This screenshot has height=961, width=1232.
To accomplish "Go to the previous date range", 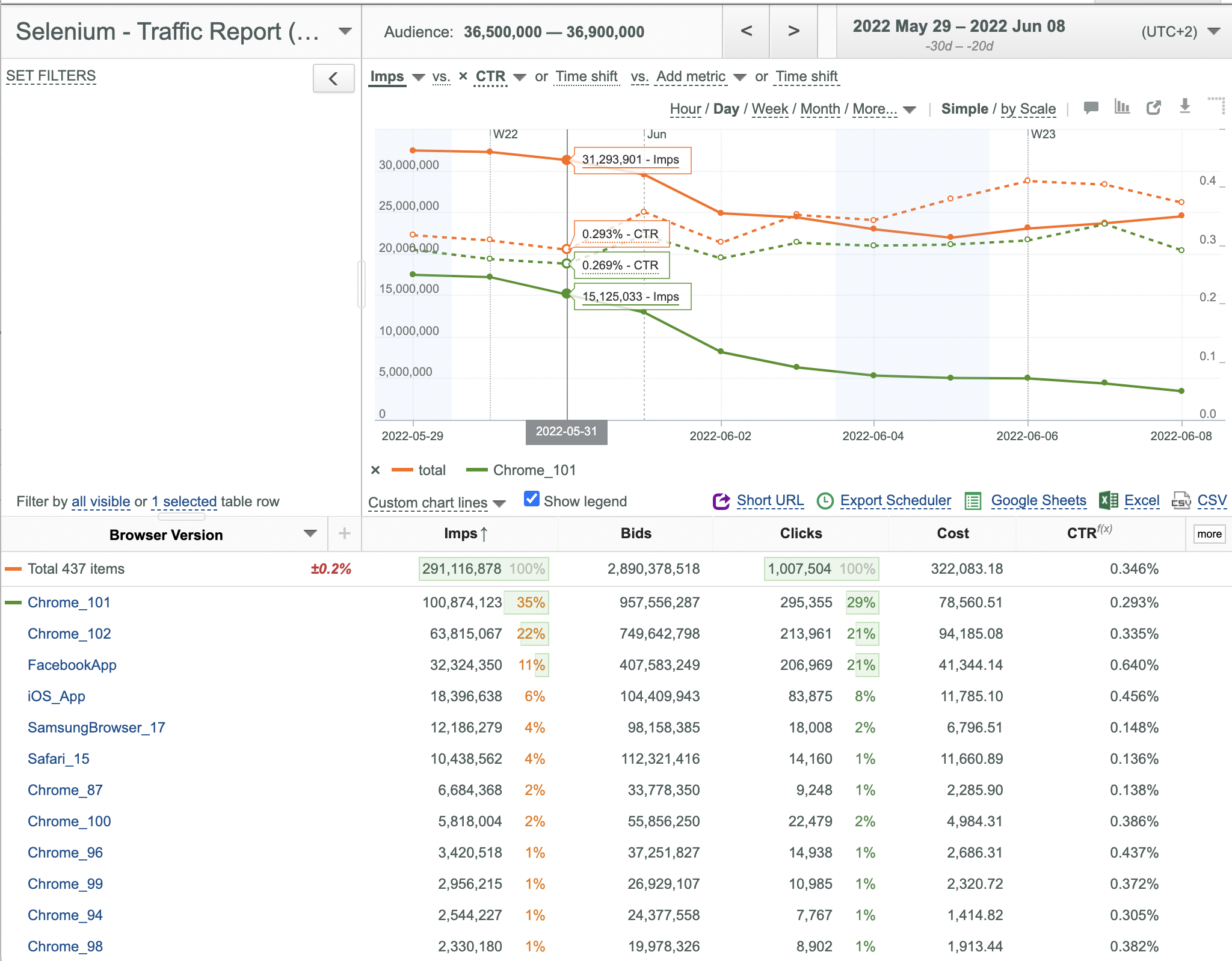I will pyautogui.click(x=747, y=31).
